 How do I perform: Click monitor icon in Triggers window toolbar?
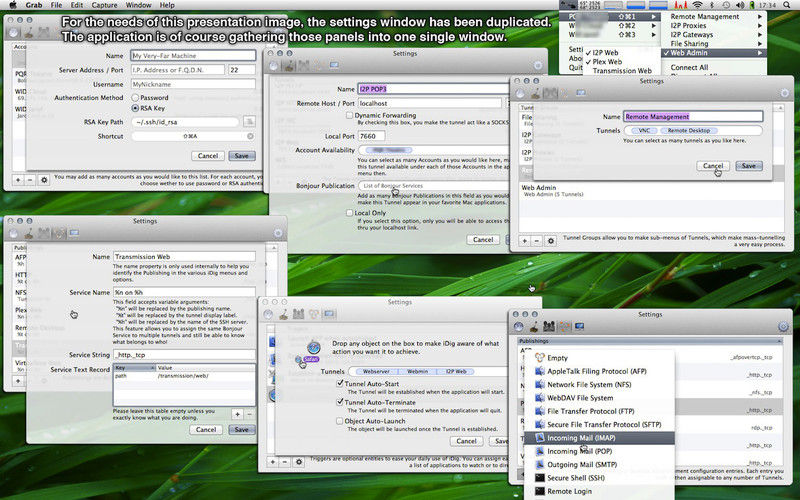[329, 314]
